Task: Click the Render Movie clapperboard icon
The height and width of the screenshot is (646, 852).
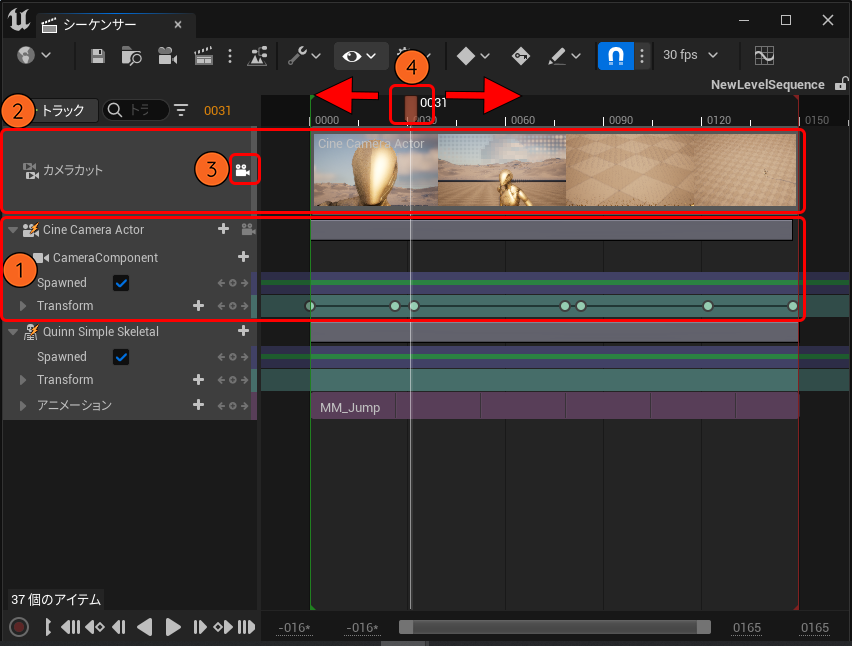Action: [x=204, y=56]
